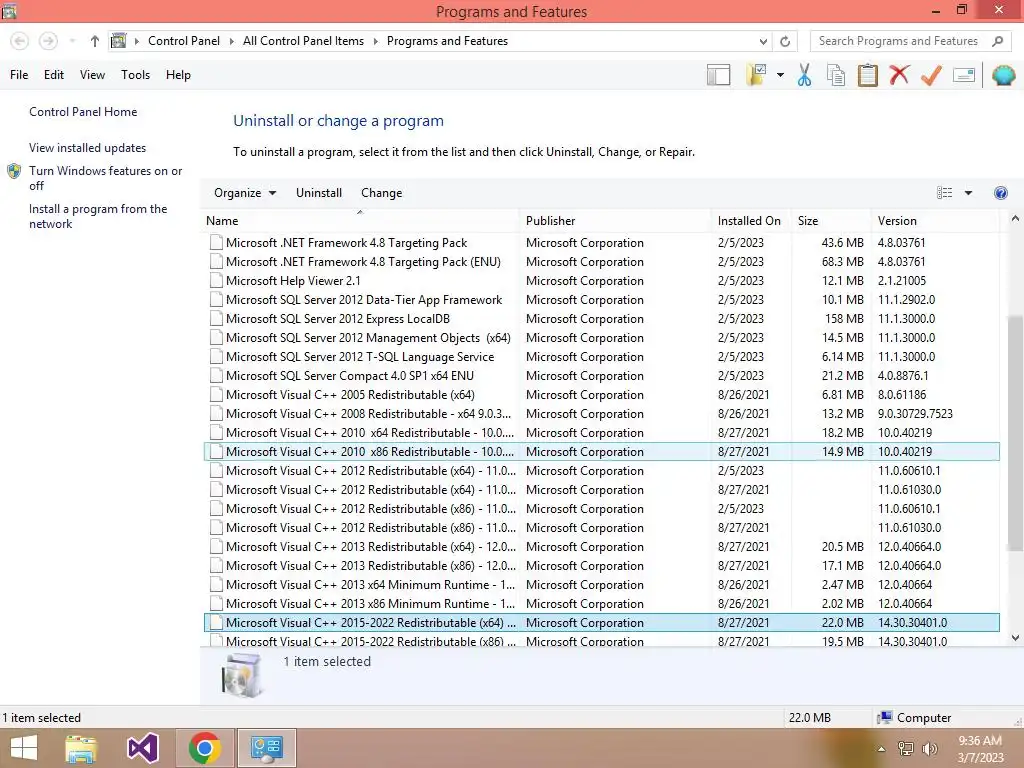This screenshot has width=1024, height=768.
Task: Click icon of .NET Framework 4.8 Targeting Pack (ENU)
Action: 216,262
